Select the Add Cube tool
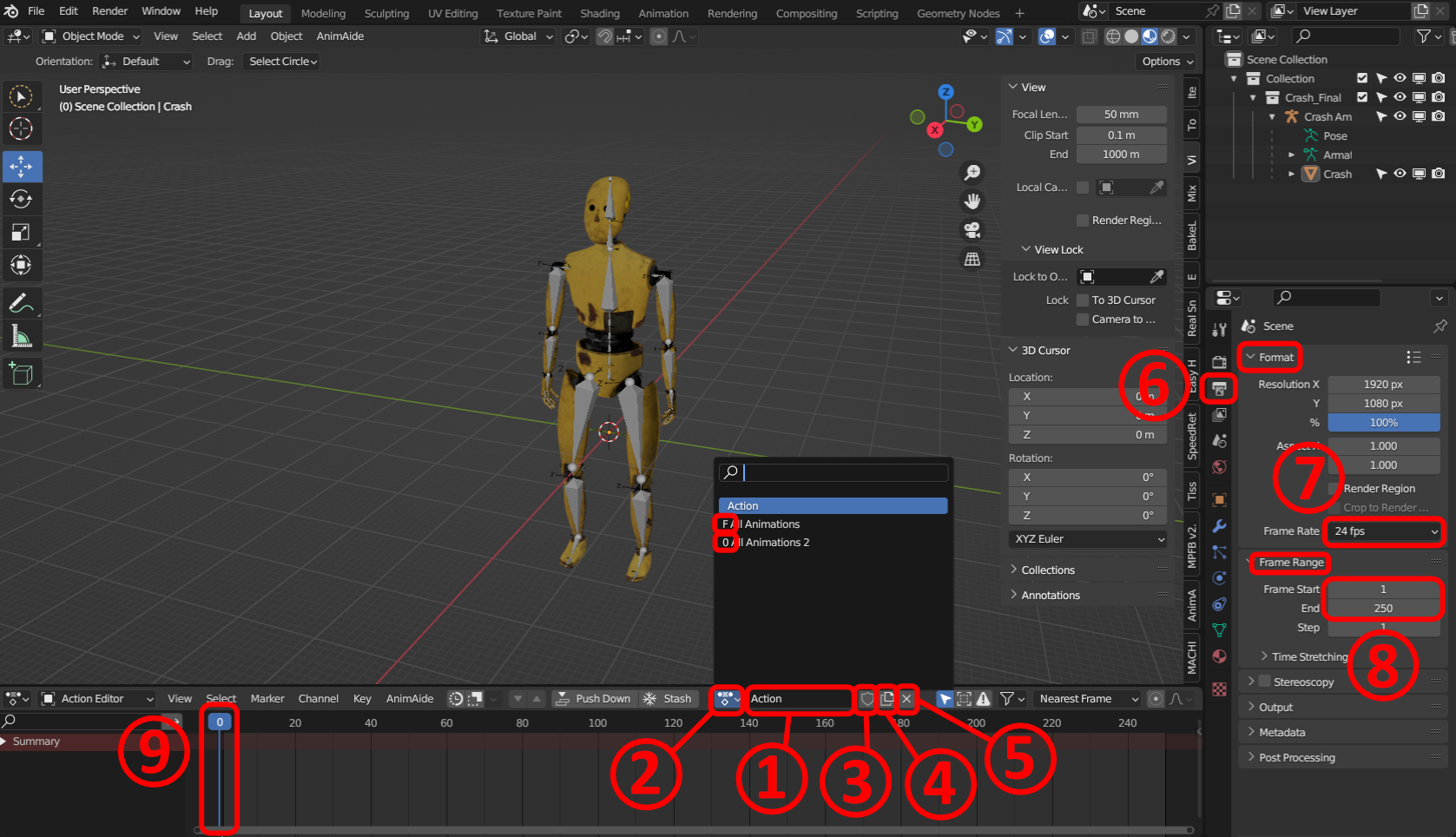The image size is (1456, 837). pyautogui.click(x=21, y=374)
